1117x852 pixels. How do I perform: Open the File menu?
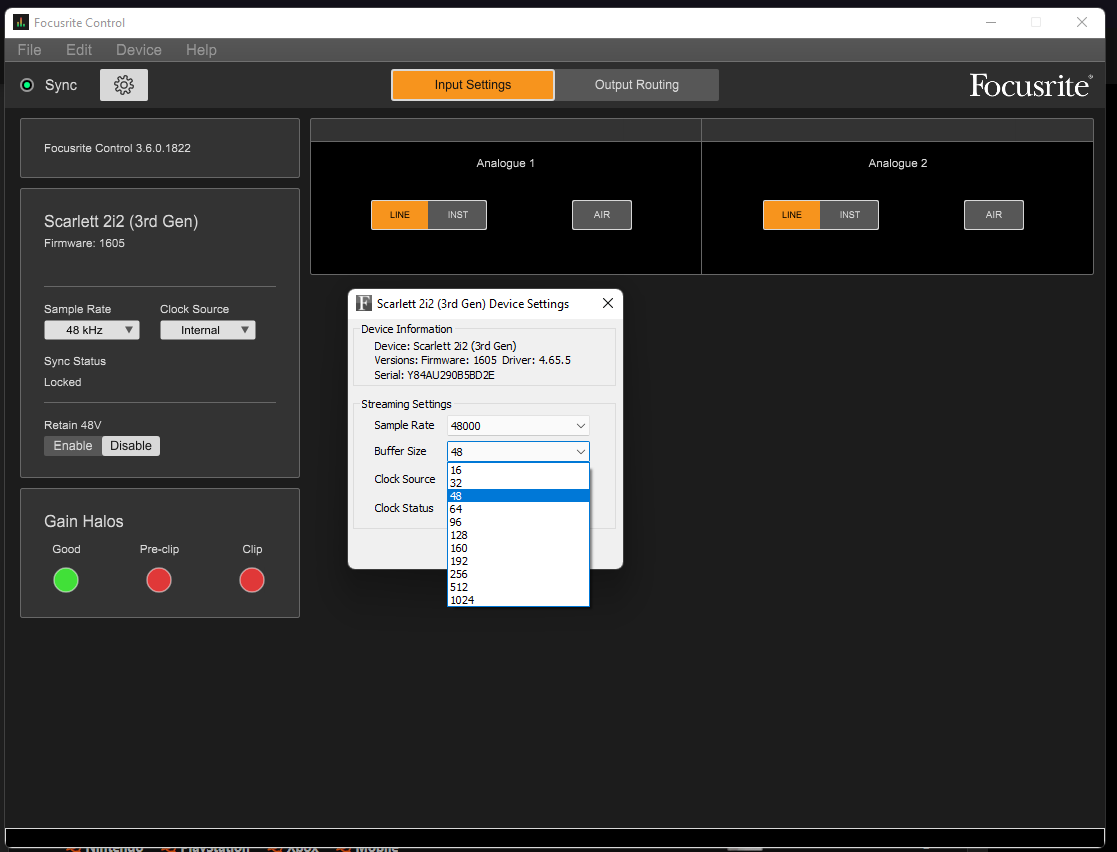tap(29, 50)
